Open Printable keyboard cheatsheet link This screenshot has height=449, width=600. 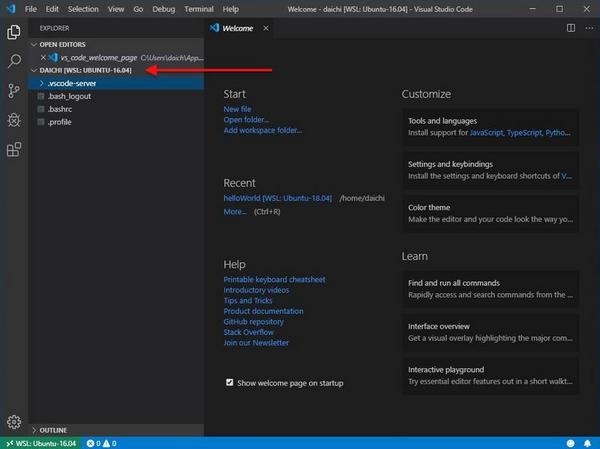(274, 279)
